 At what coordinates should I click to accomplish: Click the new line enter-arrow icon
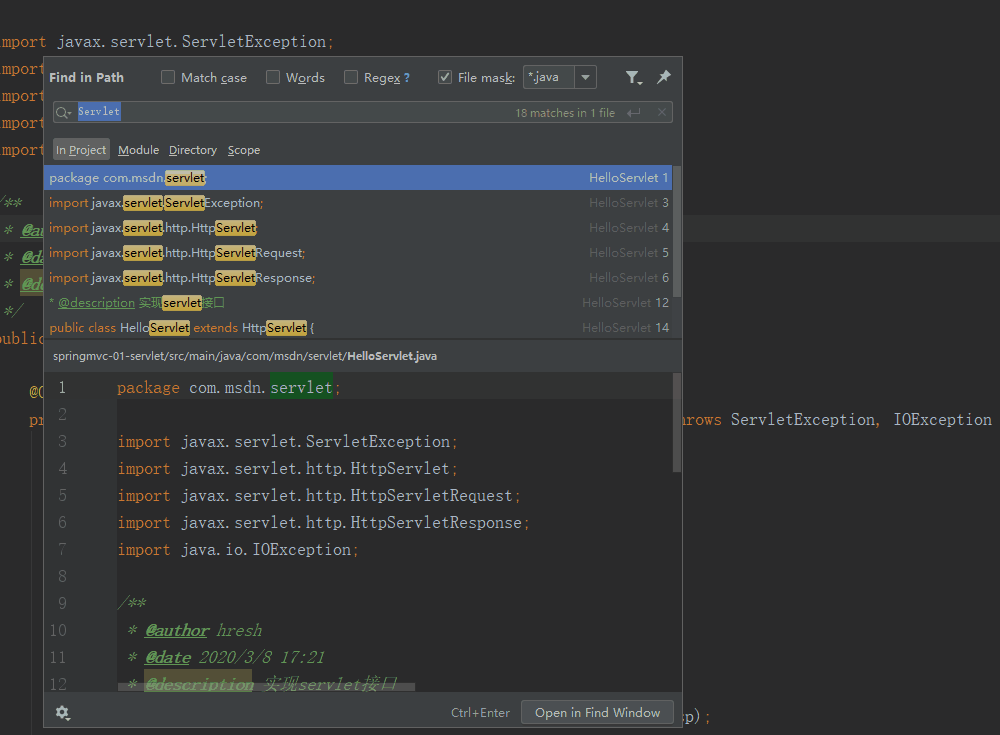coord(634,113)
